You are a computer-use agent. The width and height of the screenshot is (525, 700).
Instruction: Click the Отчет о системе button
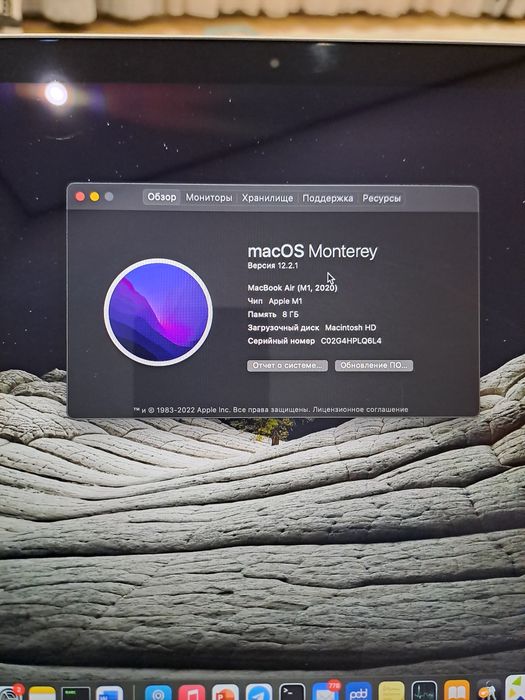(288, 365)
